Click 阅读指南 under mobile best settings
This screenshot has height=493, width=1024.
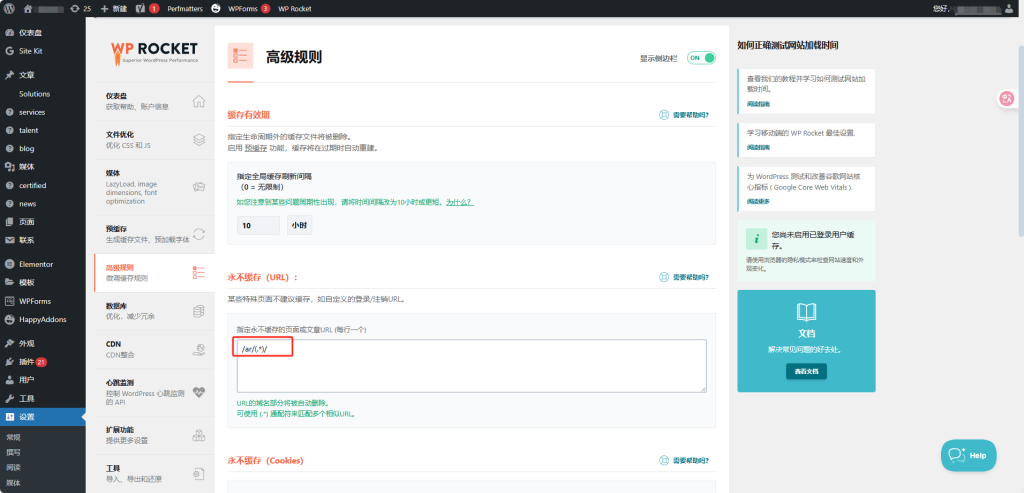[x=758, y=147]
